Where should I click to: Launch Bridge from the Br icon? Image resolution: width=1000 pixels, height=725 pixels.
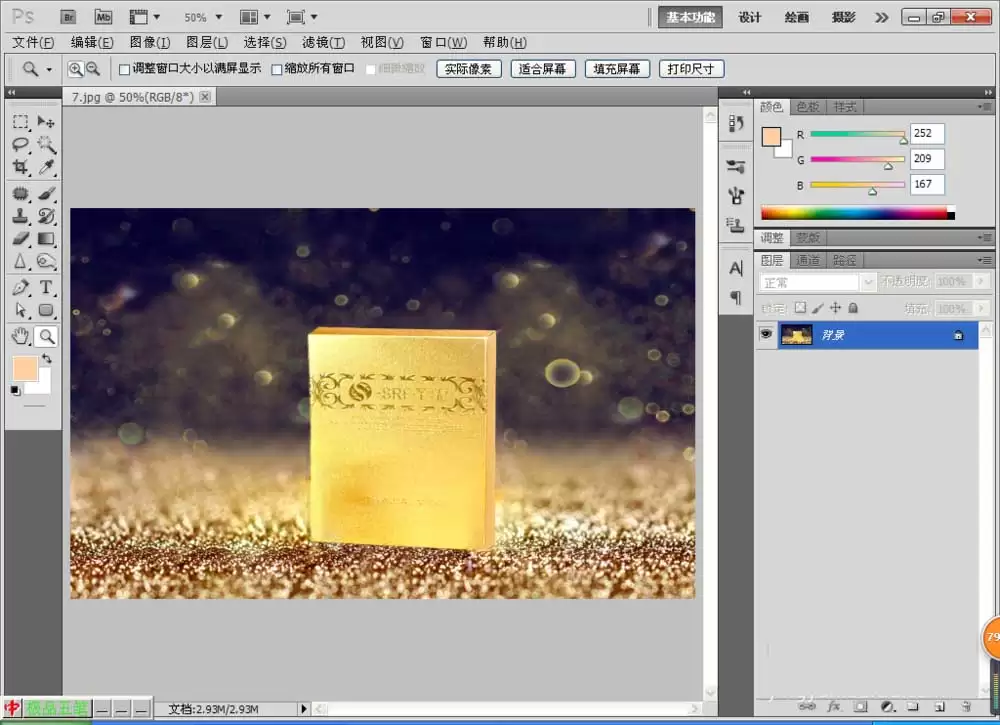point(68,17)
